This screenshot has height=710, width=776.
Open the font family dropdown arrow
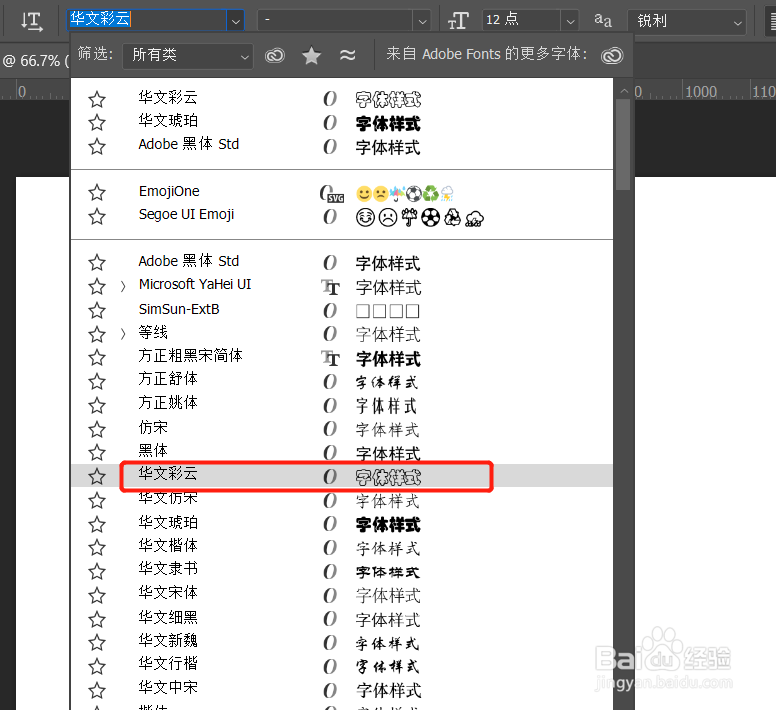[x=236, y=21]
